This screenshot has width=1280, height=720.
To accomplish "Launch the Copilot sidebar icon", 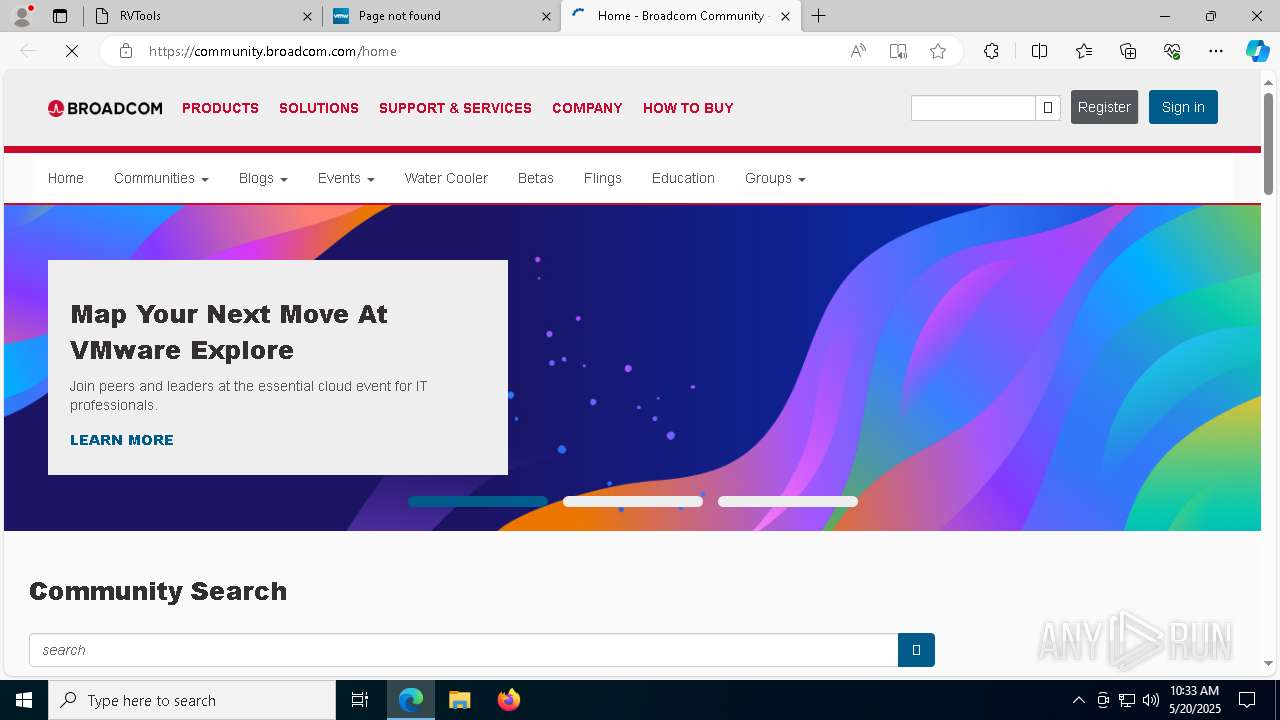I will pyautogui.click(x=1258, y=51).
